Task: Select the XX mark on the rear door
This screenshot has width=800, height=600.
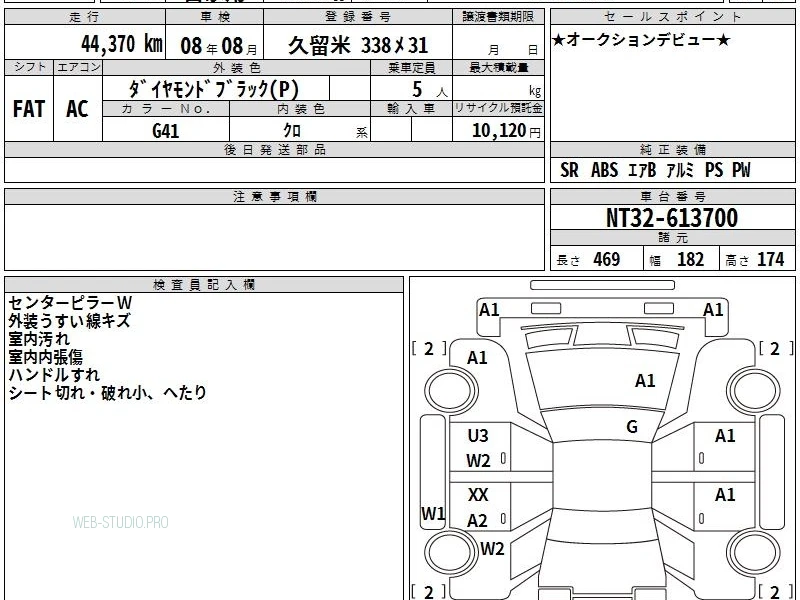Action: tap(478, 494)
